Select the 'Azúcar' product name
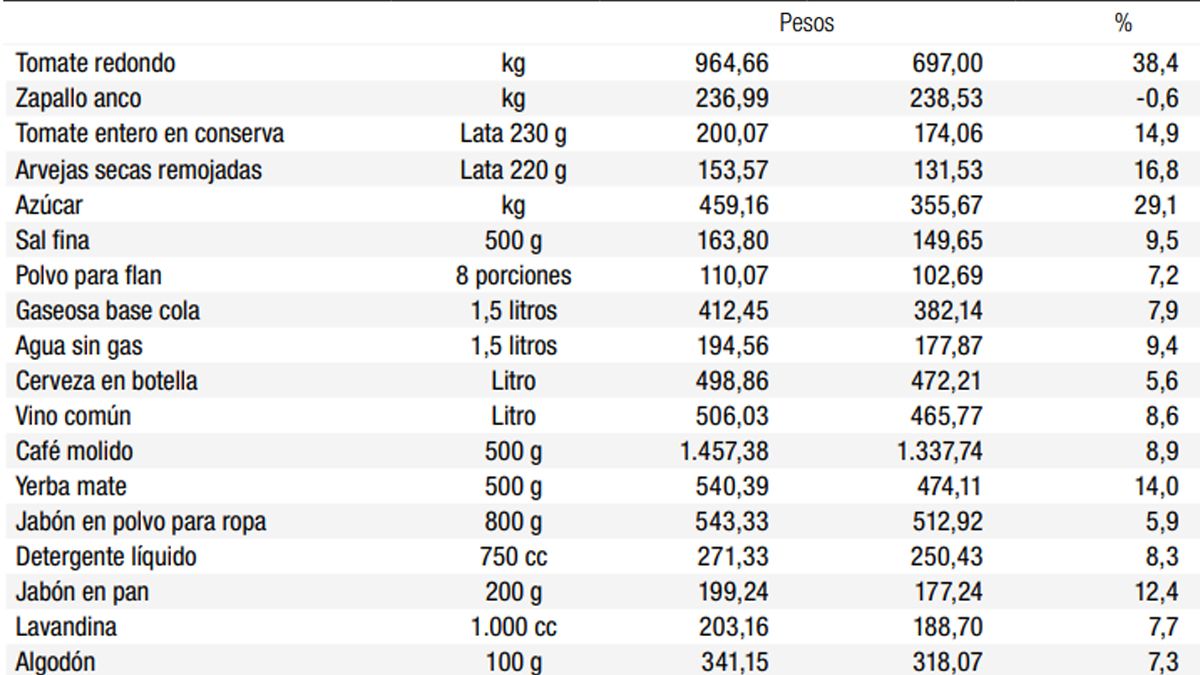 coord(49,205)
